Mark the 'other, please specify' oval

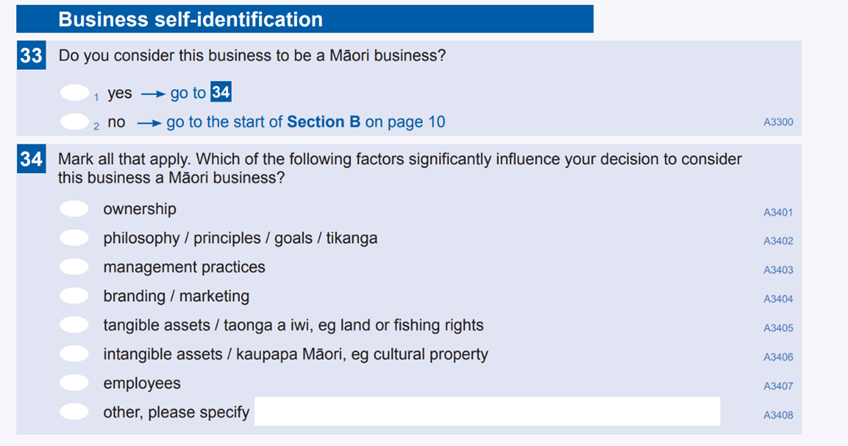coord(74,412)
